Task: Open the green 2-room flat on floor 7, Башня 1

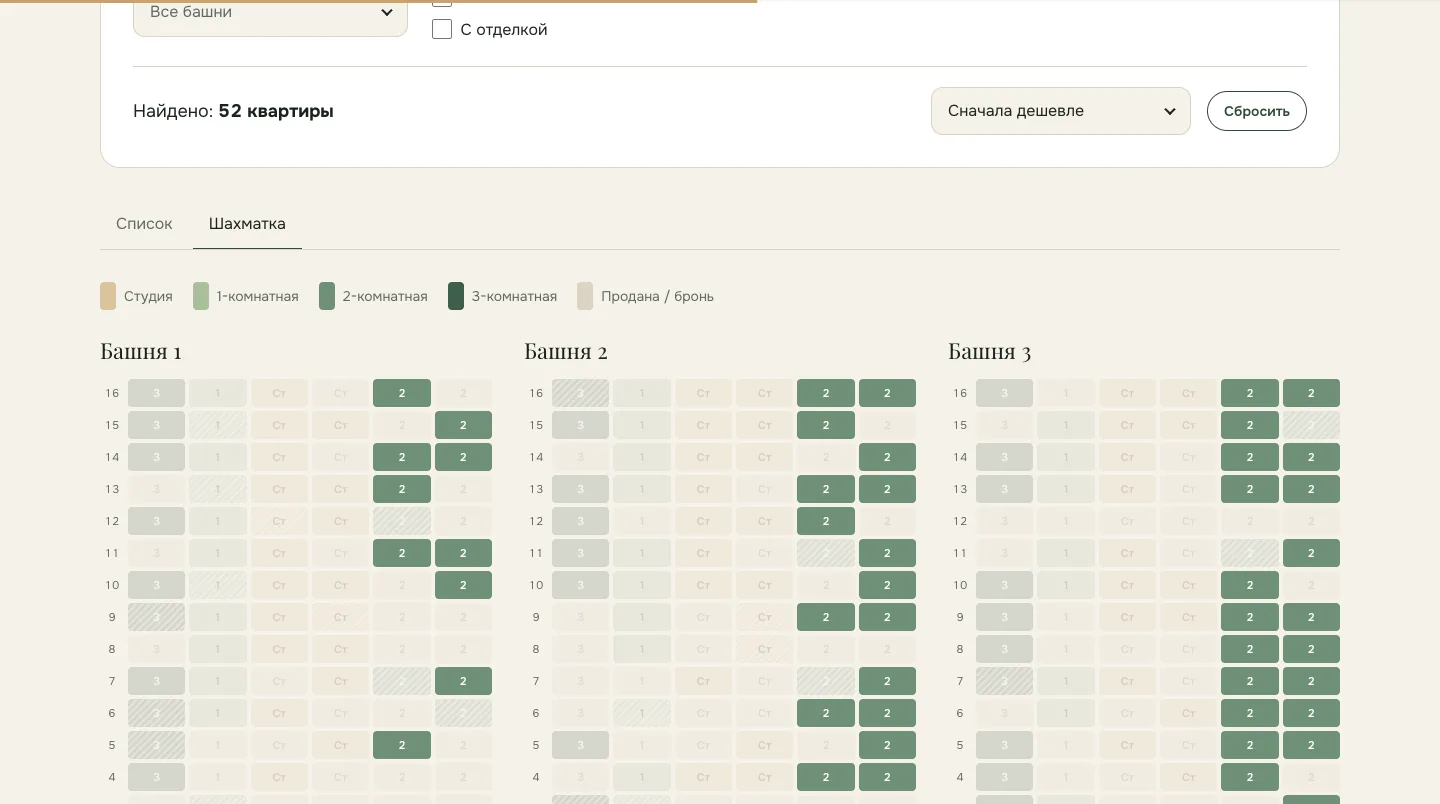Action: (x=463, y=681)
